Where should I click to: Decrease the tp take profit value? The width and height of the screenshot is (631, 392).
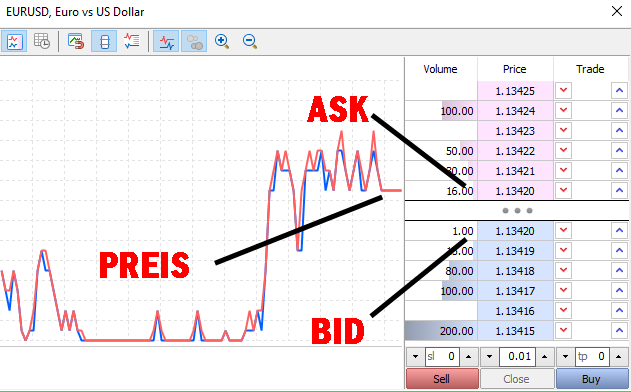(565, 357)
